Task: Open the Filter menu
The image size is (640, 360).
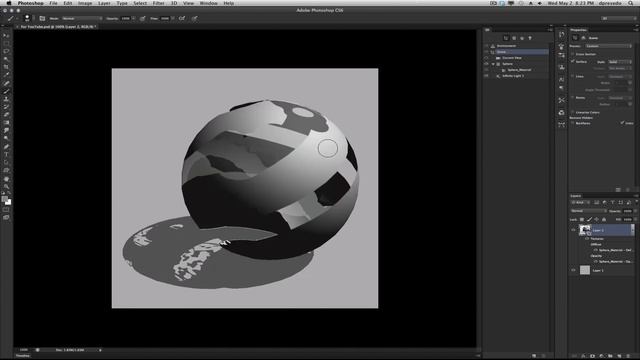Action: click(x=158, y=3)
